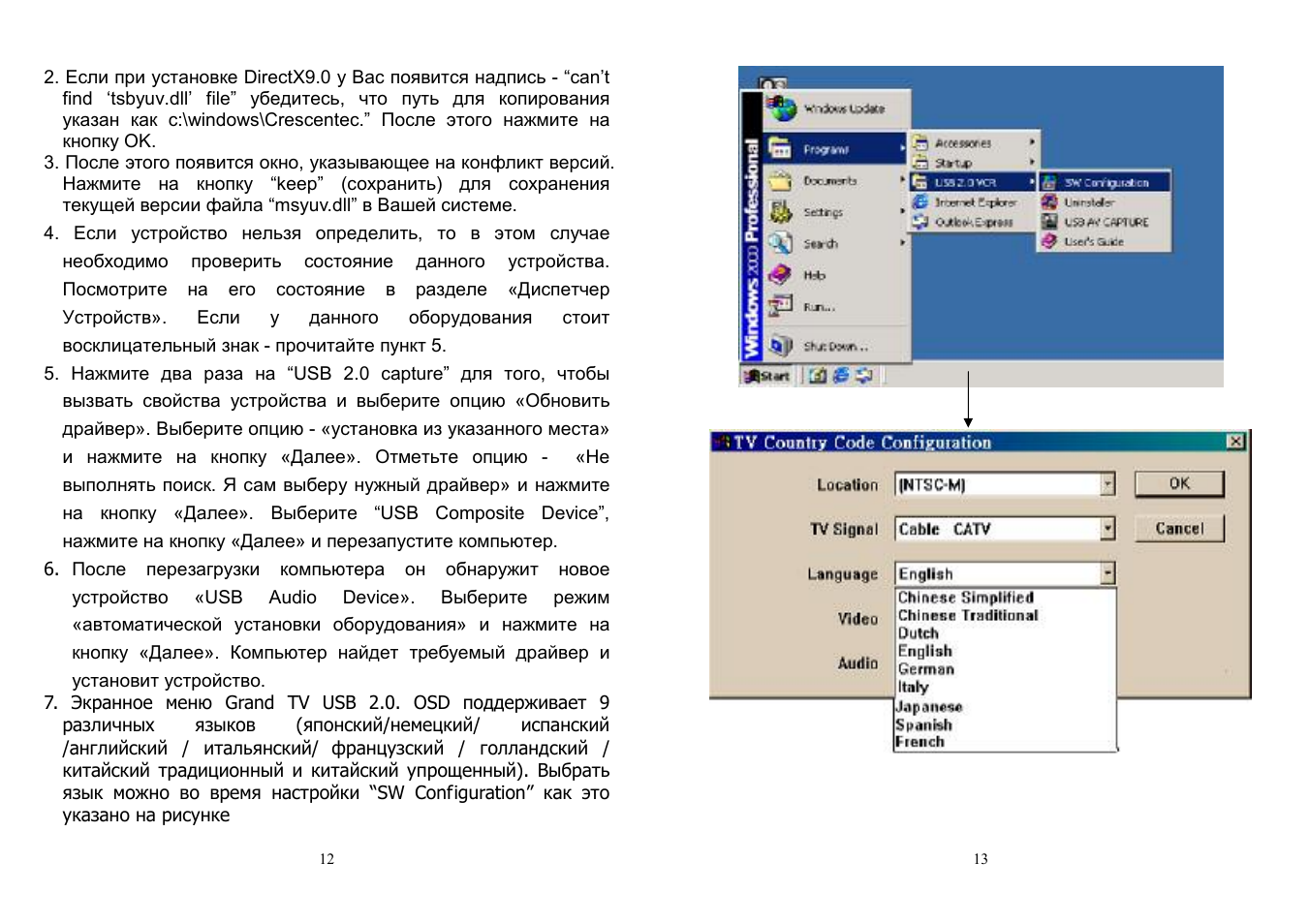Click the Shut Down monitor icon
This screenshot has width=1309, height=924.
pos(780,345)
